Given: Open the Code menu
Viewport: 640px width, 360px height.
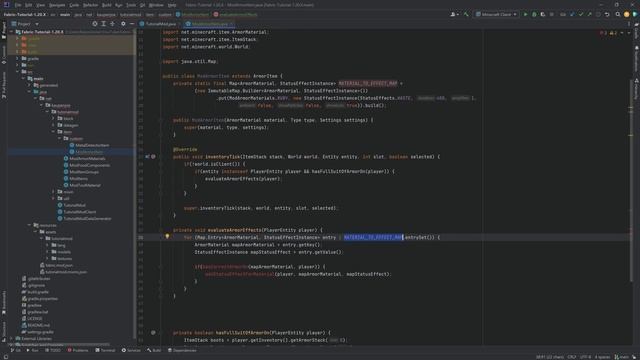Looking at the screenshot, I should 74,5.
